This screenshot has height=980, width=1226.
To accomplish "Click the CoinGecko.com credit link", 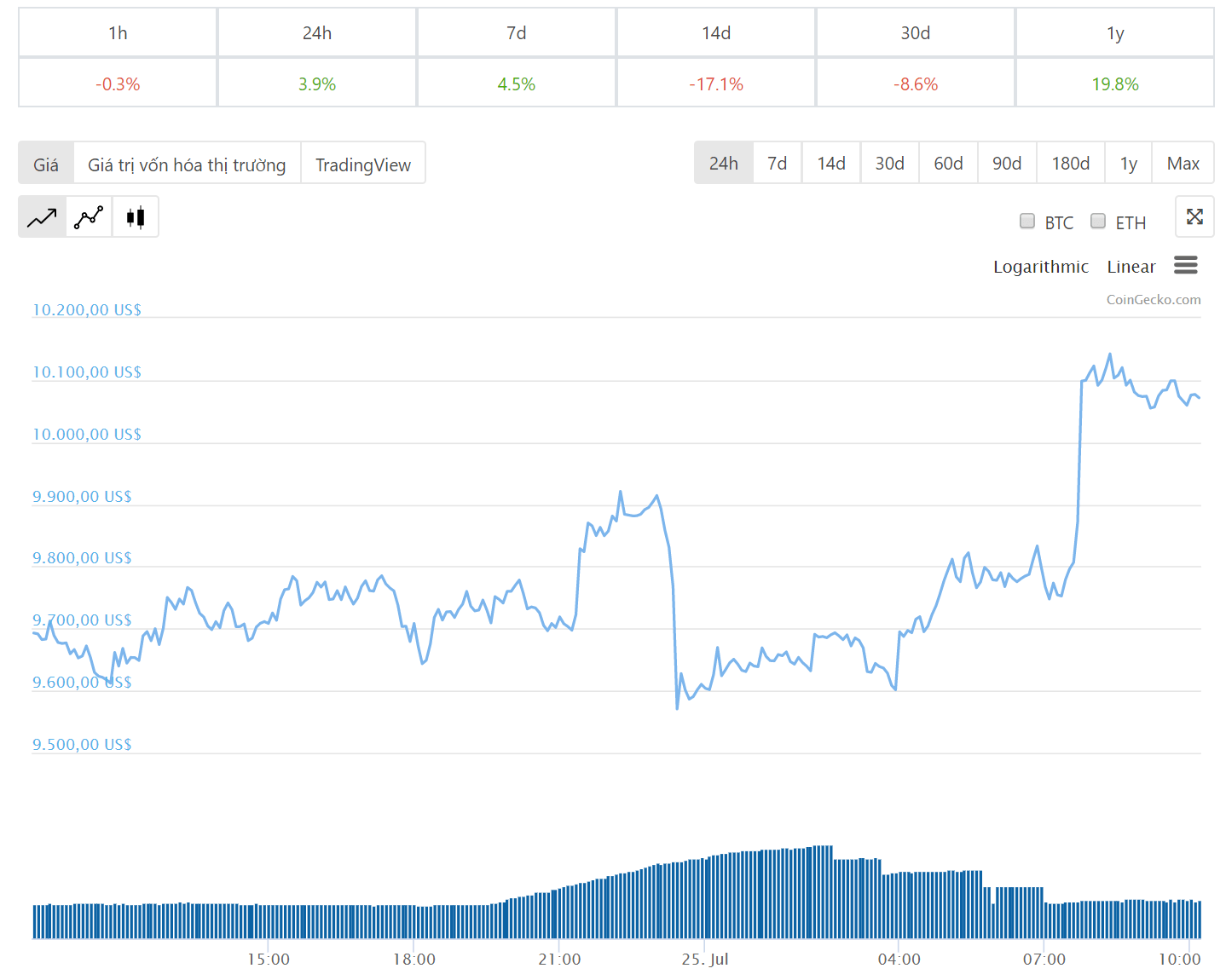I will pos(1154,299).
